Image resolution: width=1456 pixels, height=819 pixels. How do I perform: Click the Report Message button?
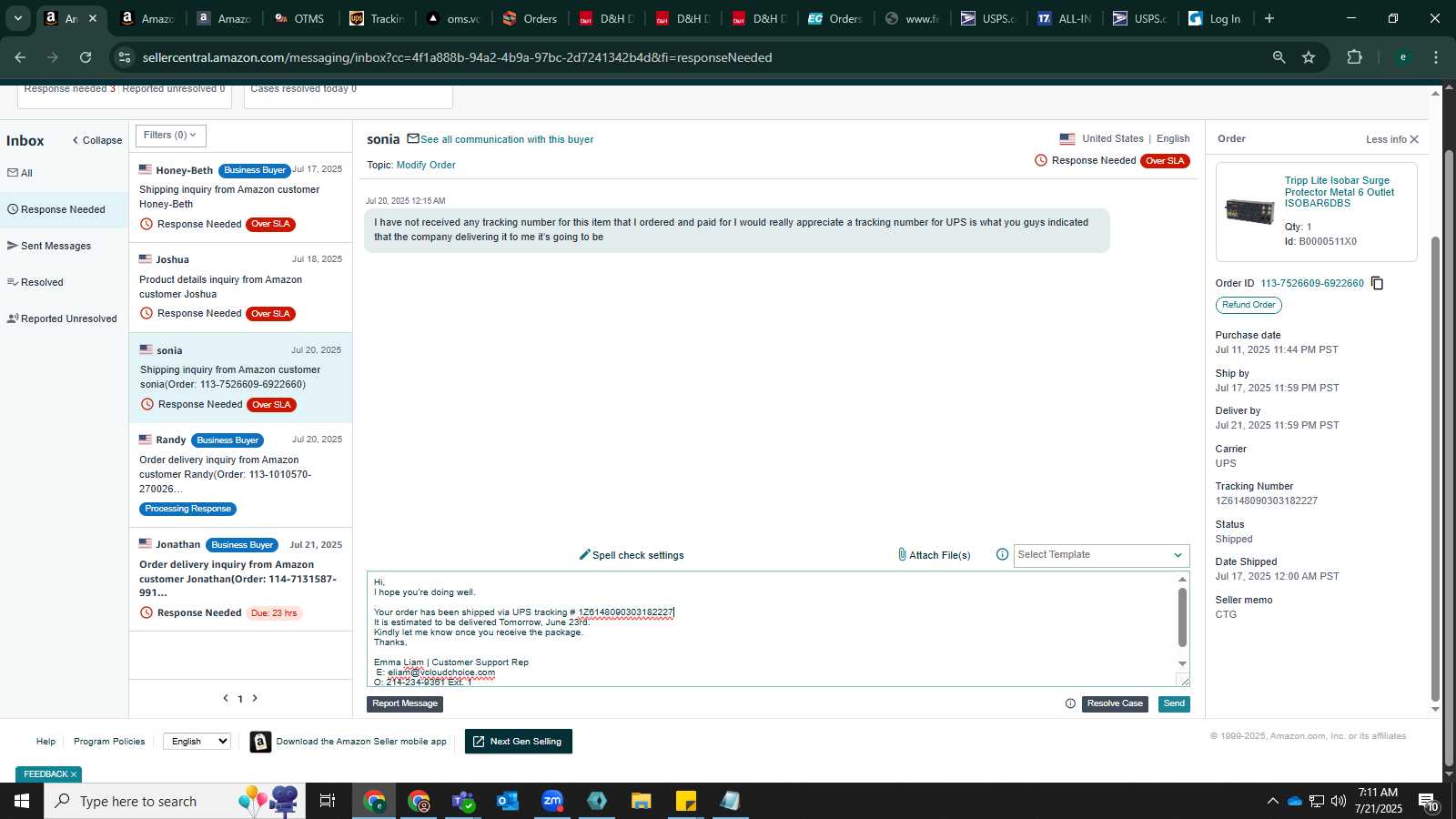pyautogui.click(x=405, y=703)
